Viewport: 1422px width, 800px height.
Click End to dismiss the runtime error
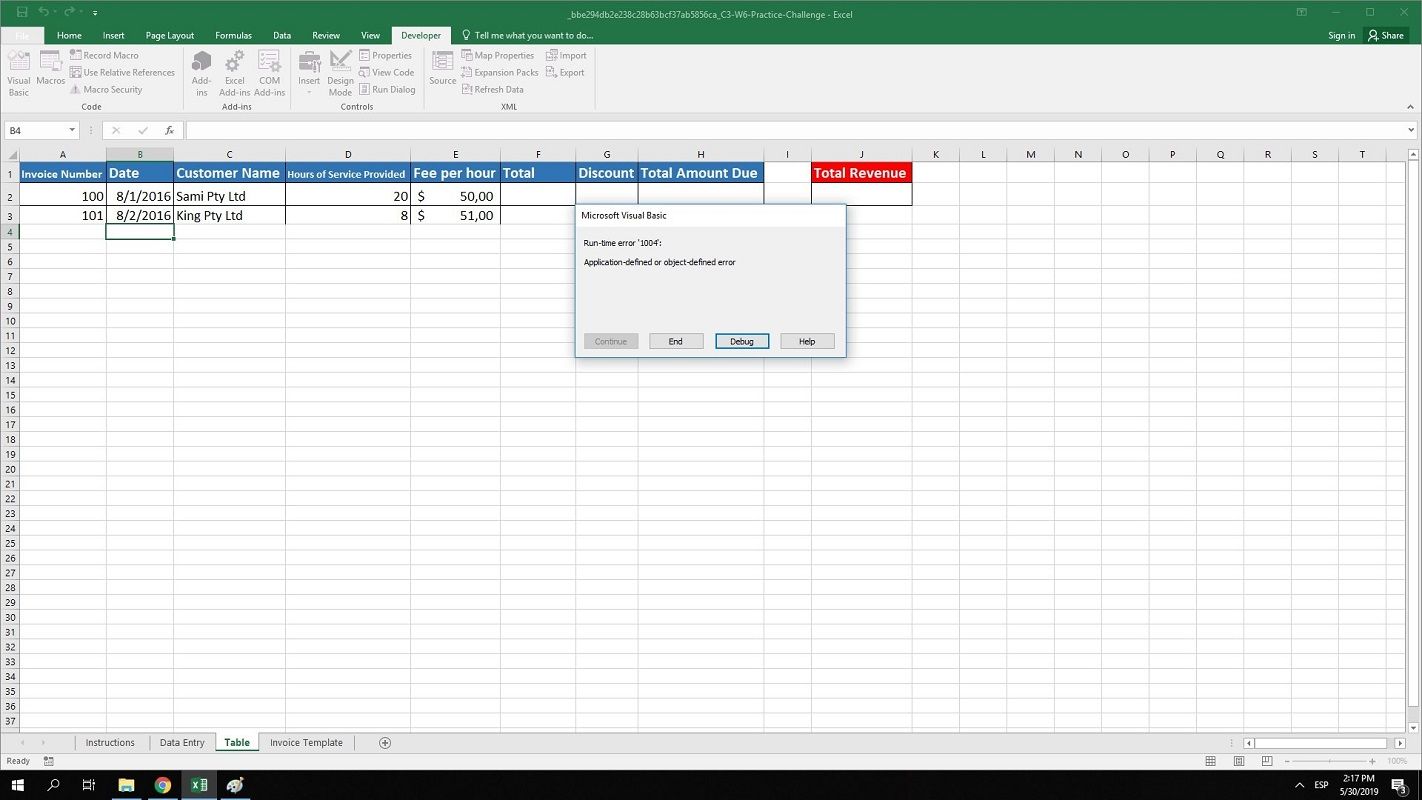coord(675,341)
